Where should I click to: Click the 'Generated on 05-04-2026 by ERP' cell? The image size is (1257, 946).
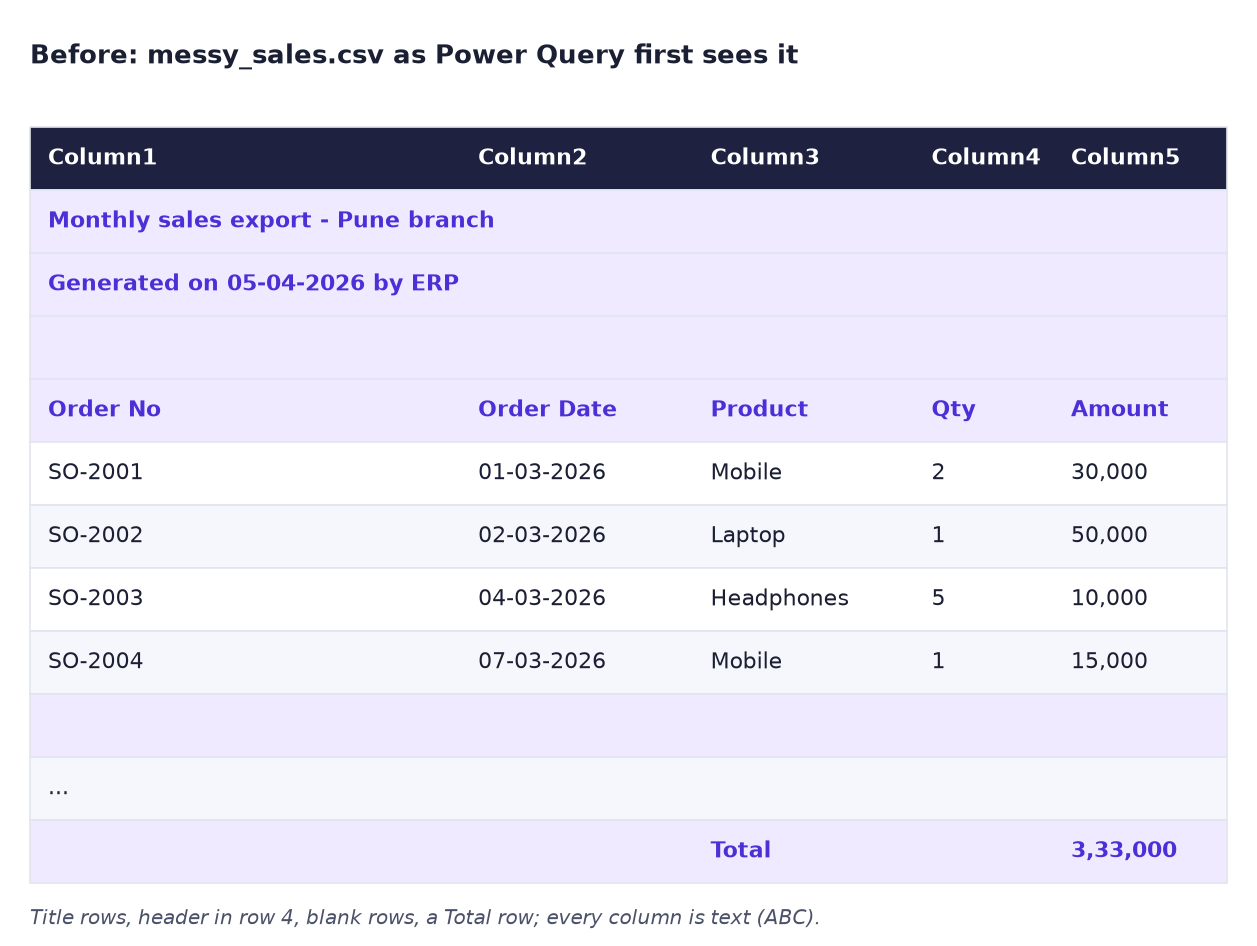(x=253, y=284)
